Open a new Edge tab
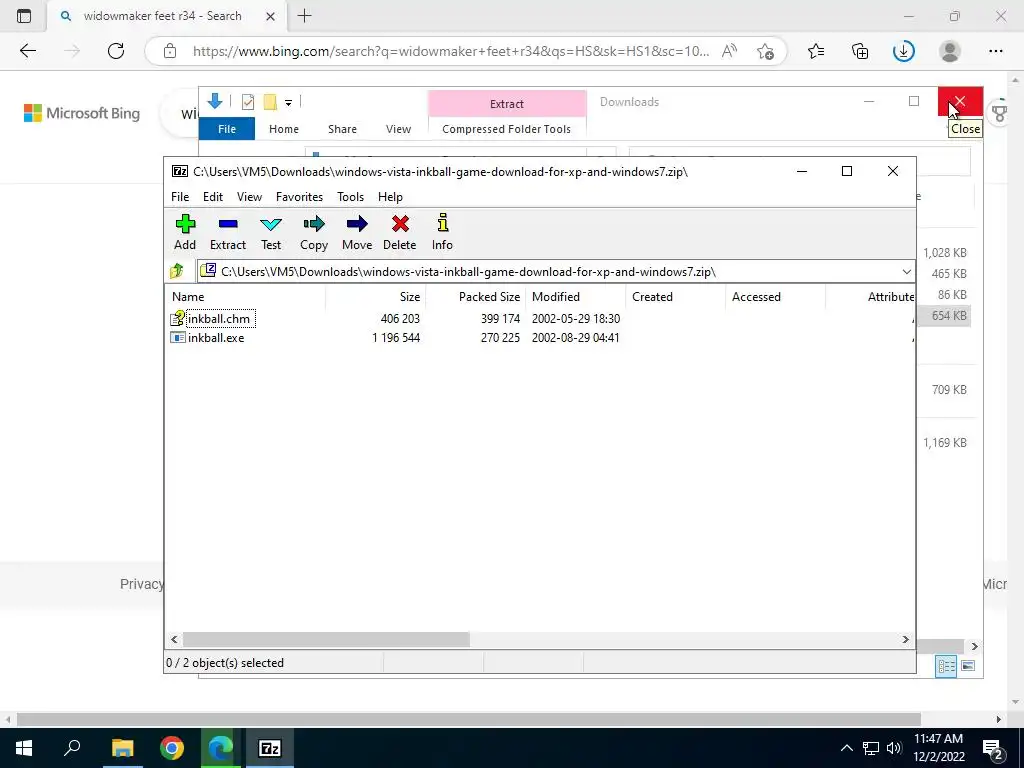The image size is (1024, 768). point(304,16)
